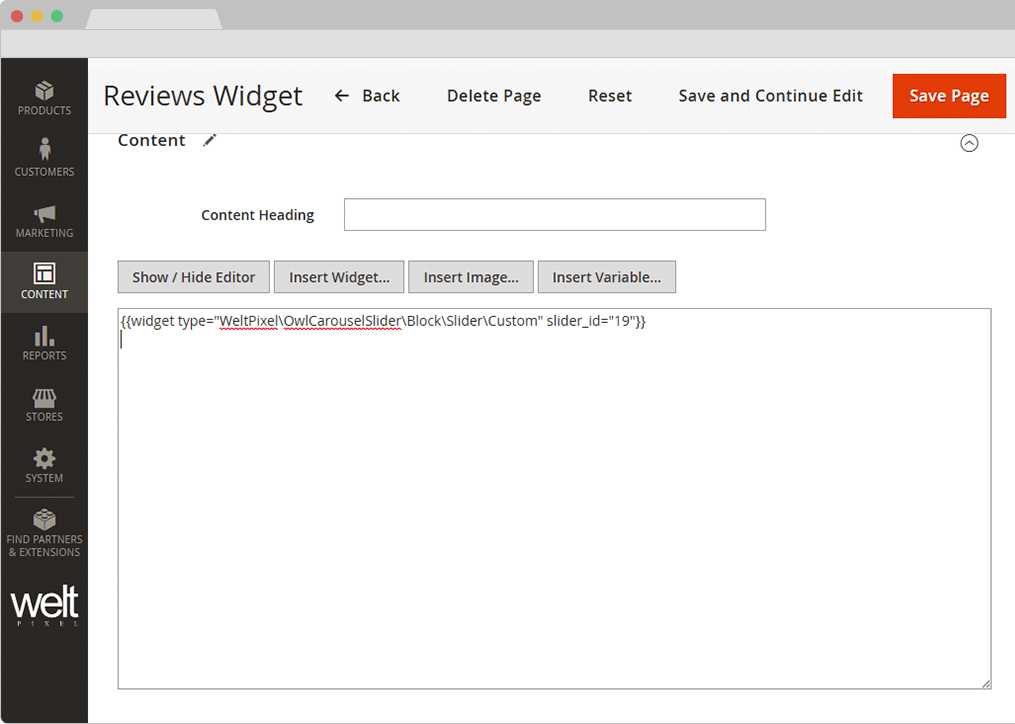This screenshot has width=1015, height=724.
Task: Open the Customers sidebar icon
Action: point(44,151)
